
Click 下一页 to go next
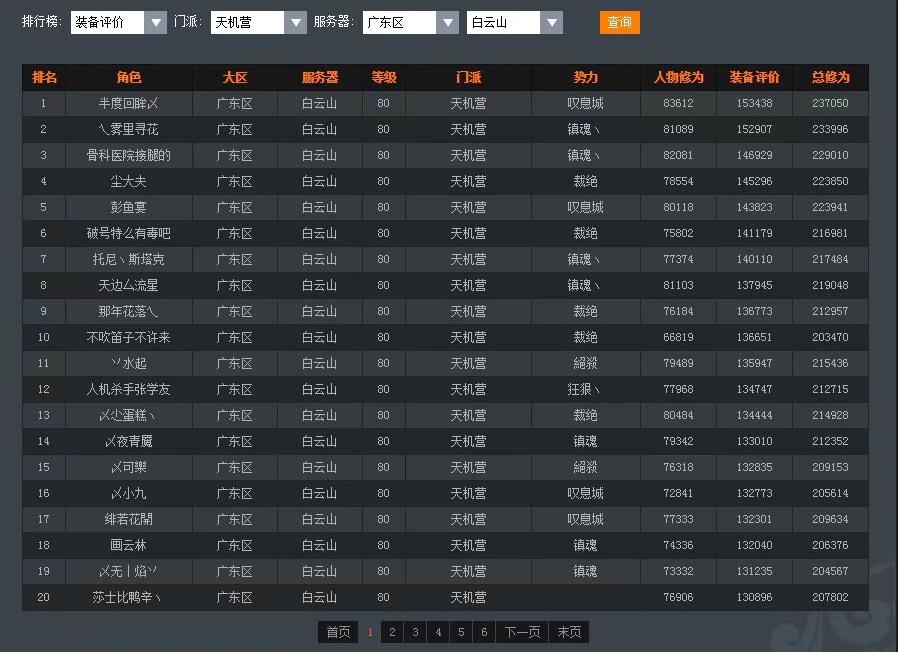(522, 632)
